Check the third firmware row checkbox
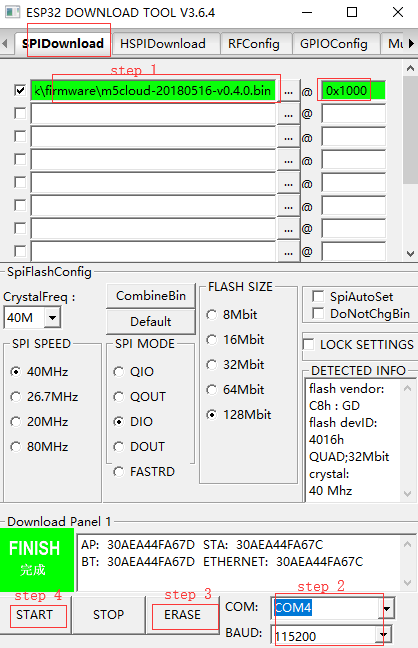This screenshot has height=648, width=418. pyautogui.click(x=20, y=136)
